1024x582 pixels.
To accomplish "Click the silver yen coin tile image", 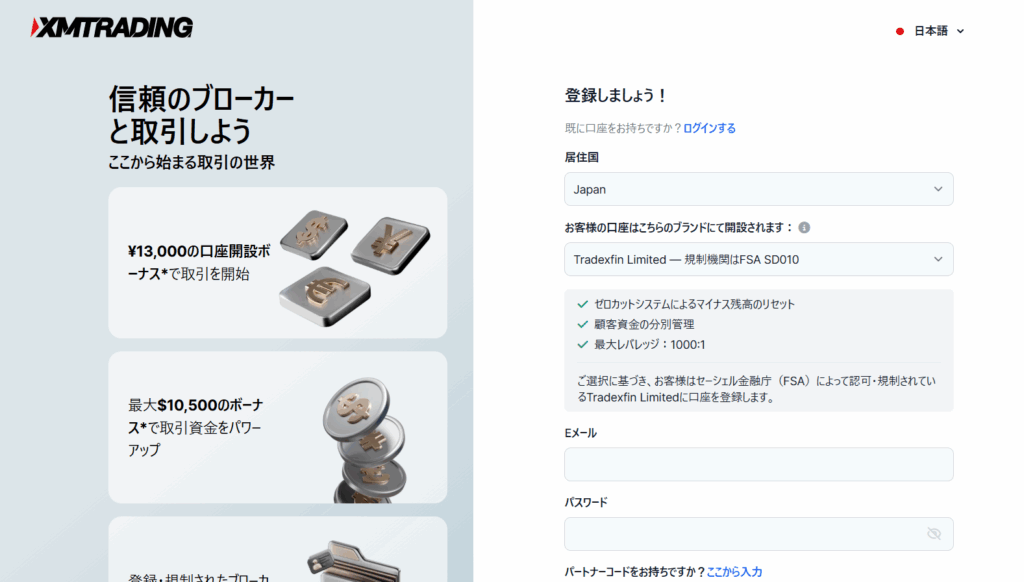I will pyautogui.click(x=391, y=245).
